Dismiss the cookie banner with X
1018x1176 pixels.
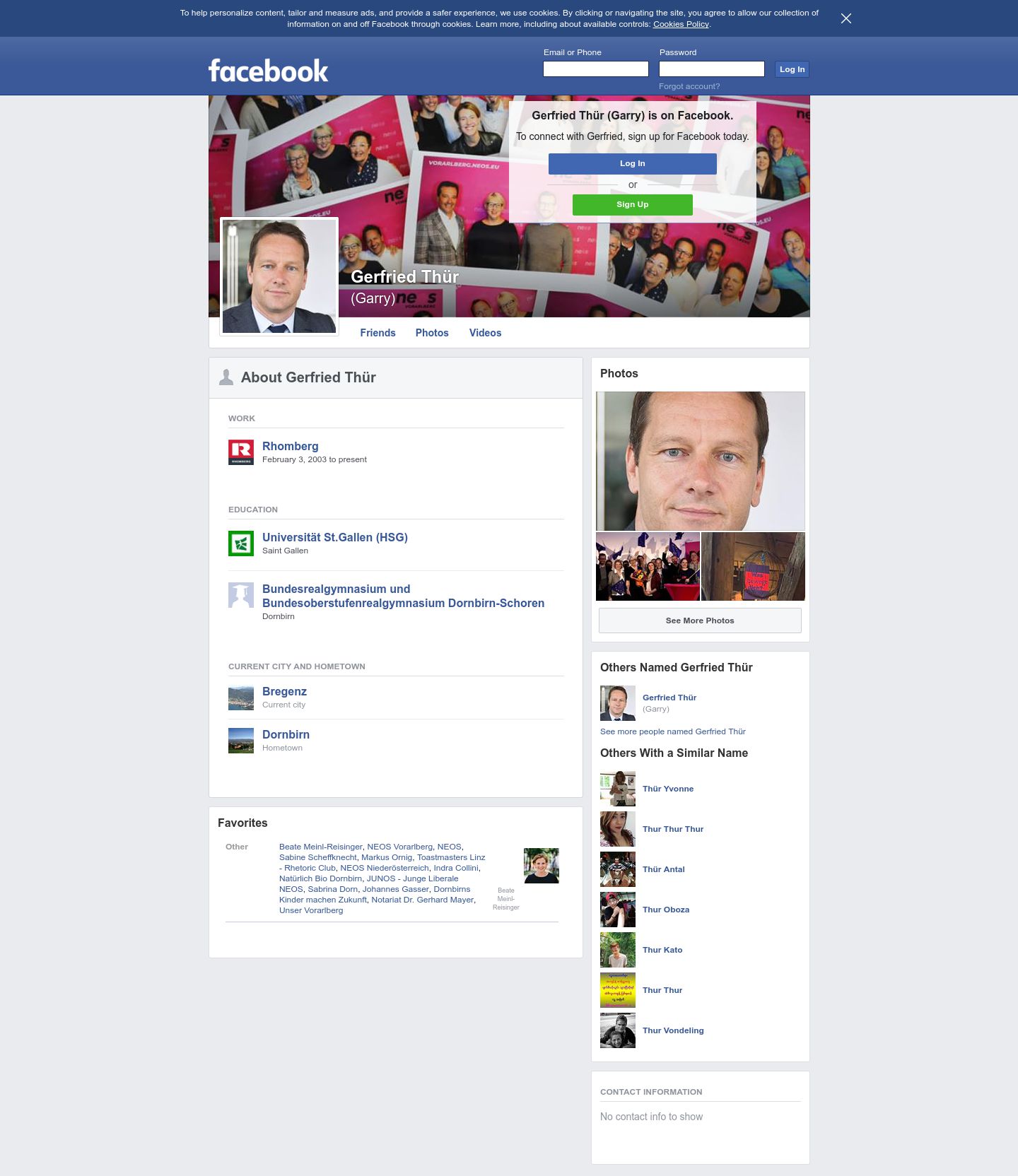click(846, 18)
